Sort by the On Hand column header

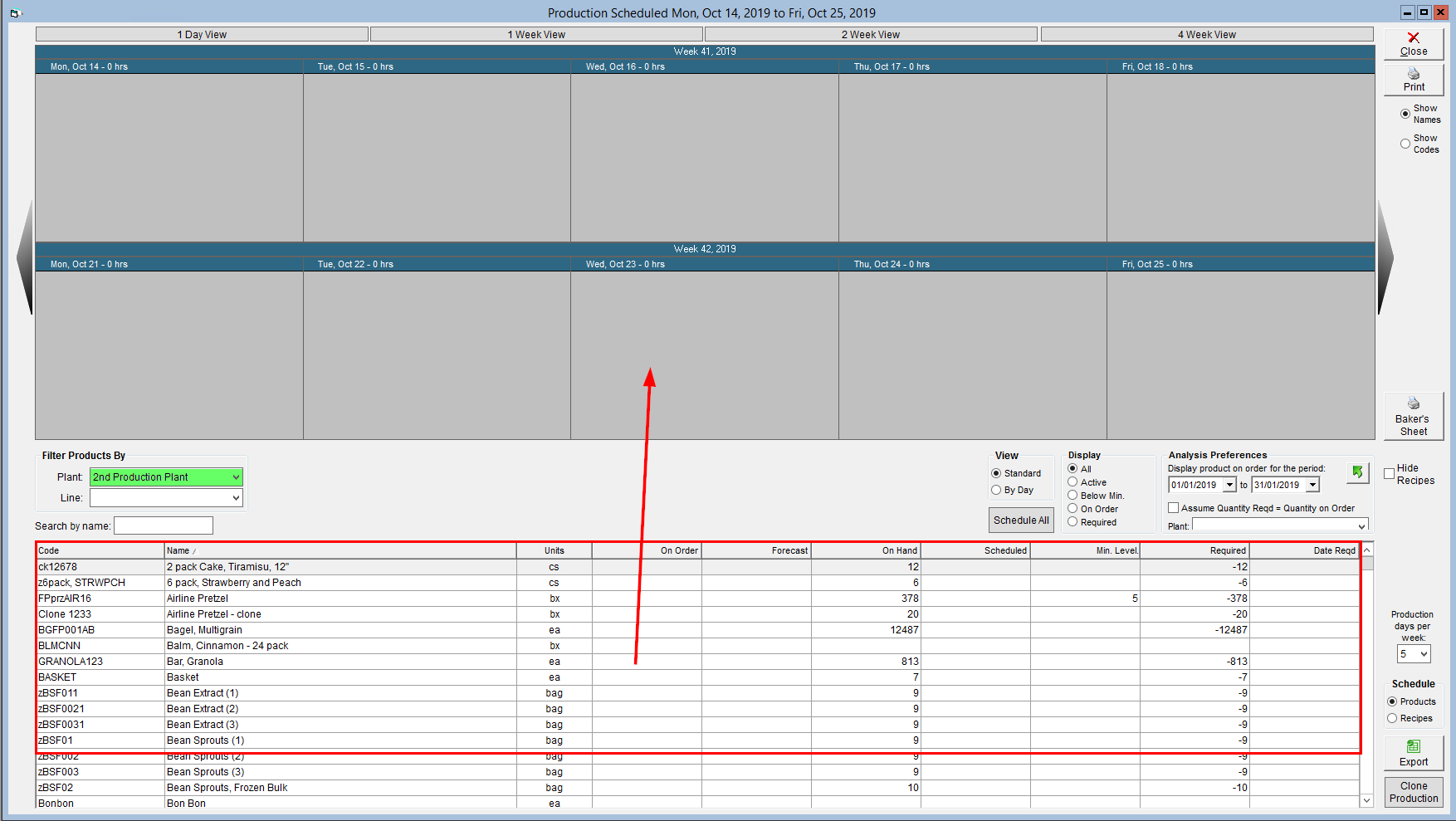click(866, 550)
